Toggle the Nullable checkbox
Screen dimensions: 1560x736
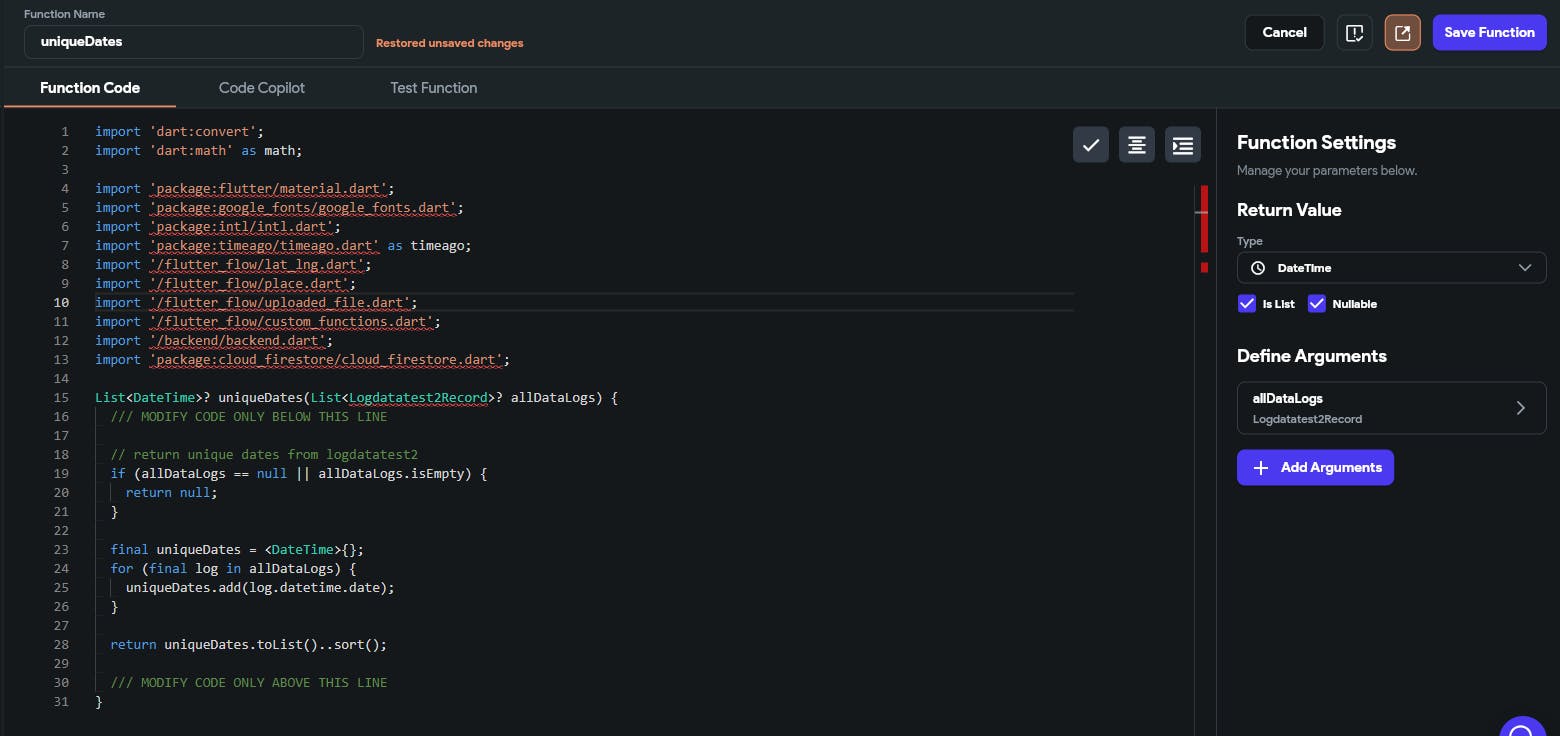(x=1317, y=304)
